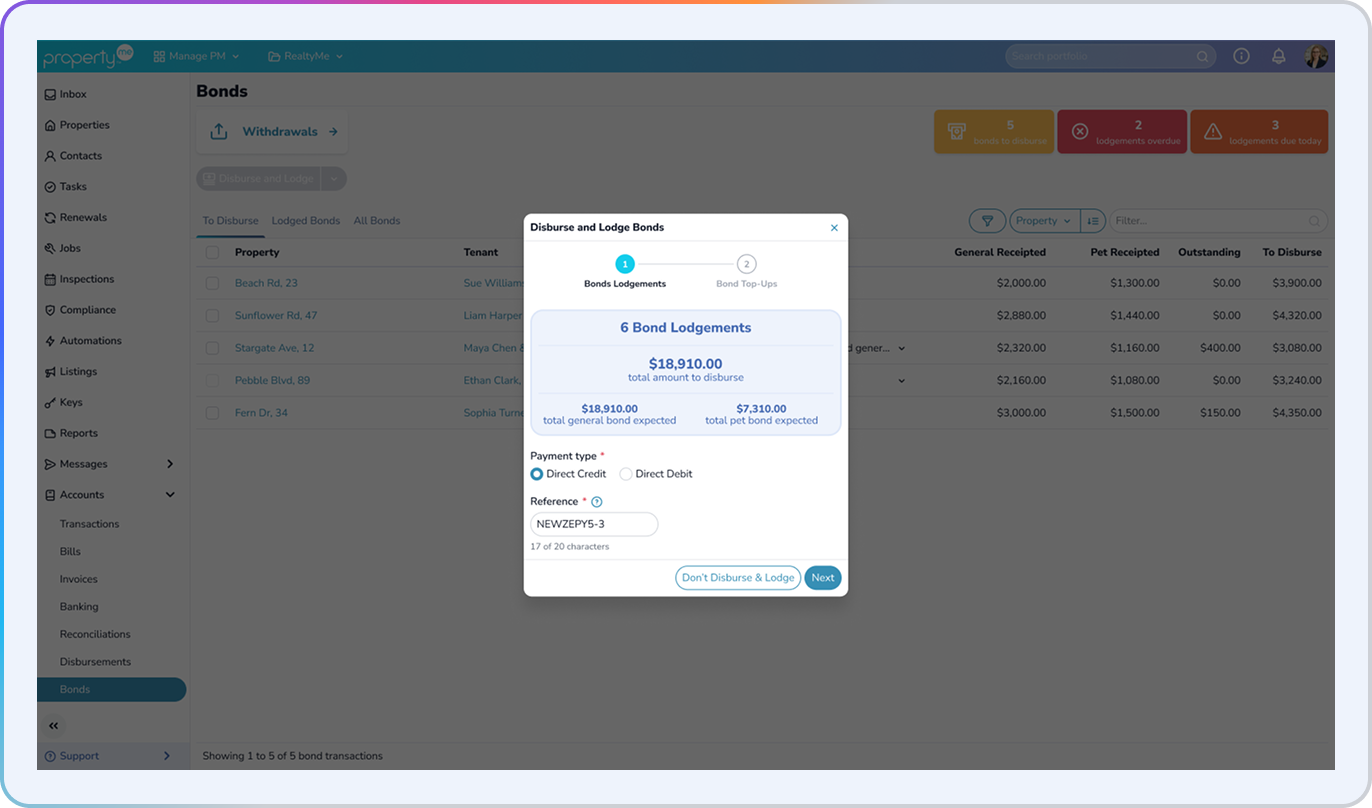Click the filter funnel button
The width and height of the screenshot is (1372, 808).
coord(987,221)
